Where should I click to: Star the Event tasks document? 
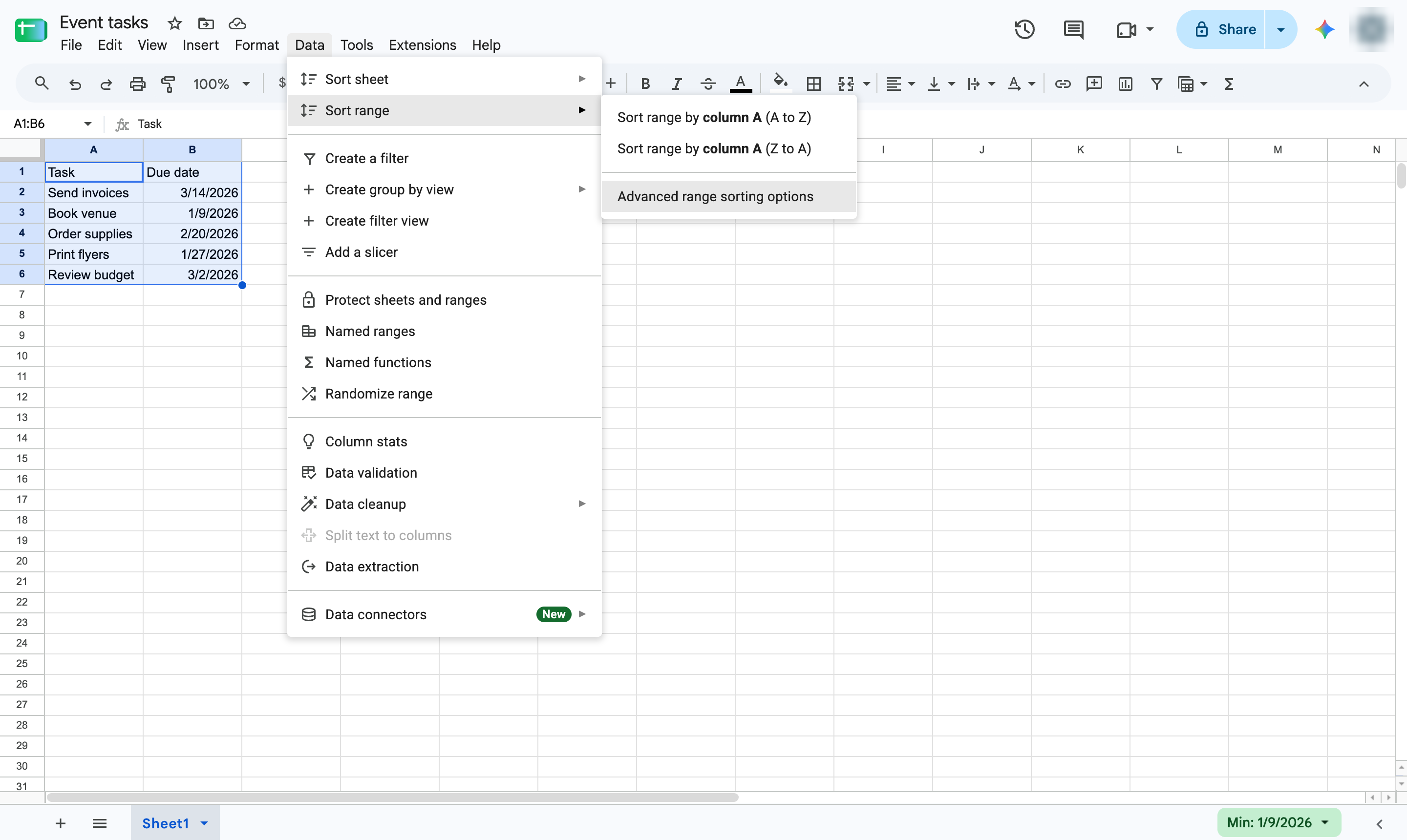coord(174,23)
